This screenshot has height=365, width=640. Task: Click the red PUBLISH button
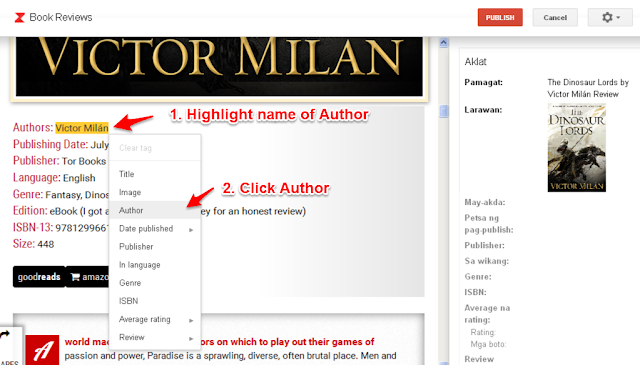500,18
